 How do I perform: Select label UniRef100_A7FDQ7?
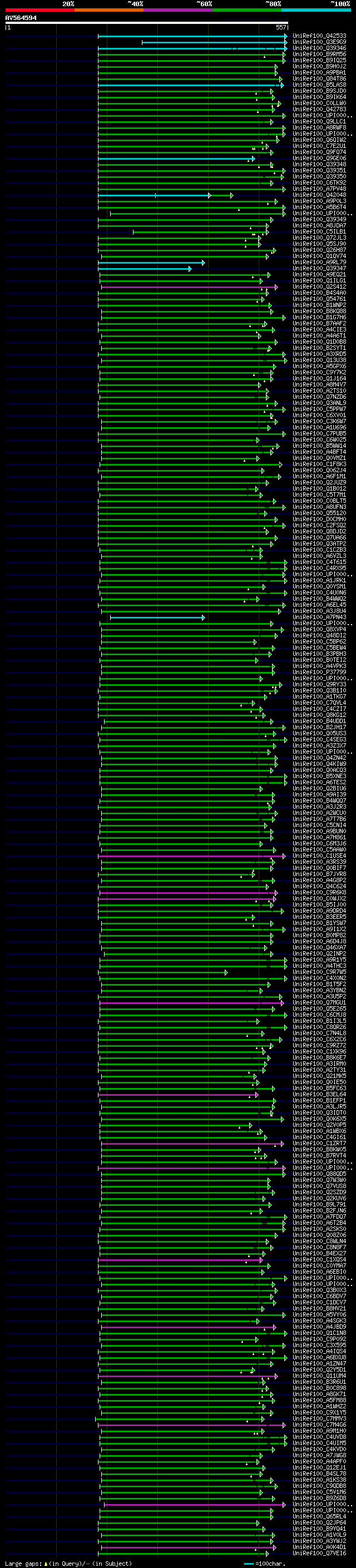click(x=319, y=1217)
